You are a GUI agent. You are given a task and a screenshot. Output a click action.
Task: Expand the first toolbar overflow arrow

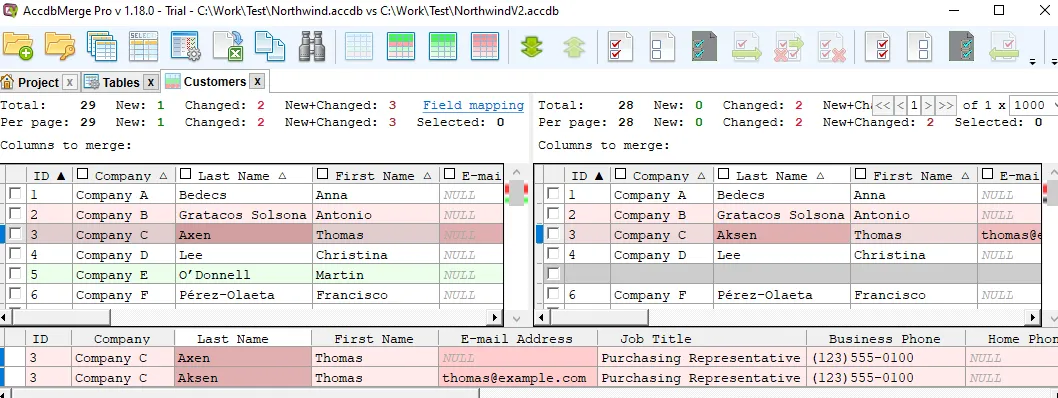tap(1032, 62)
